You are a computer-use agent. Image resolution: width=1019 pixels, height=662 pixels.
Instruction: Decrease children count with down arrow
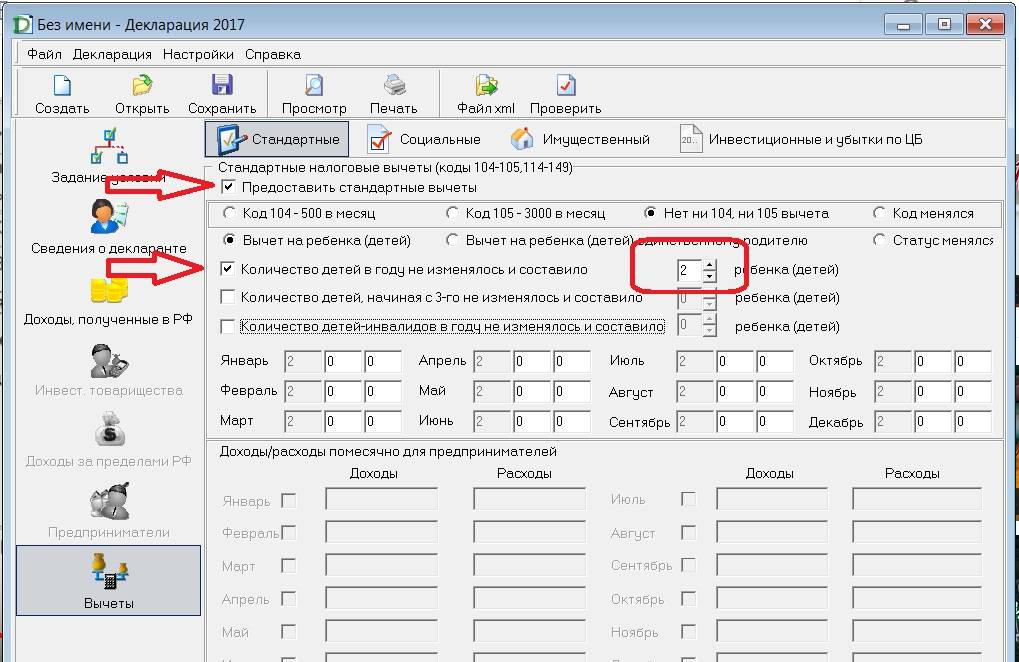click(x=710, y=276)
